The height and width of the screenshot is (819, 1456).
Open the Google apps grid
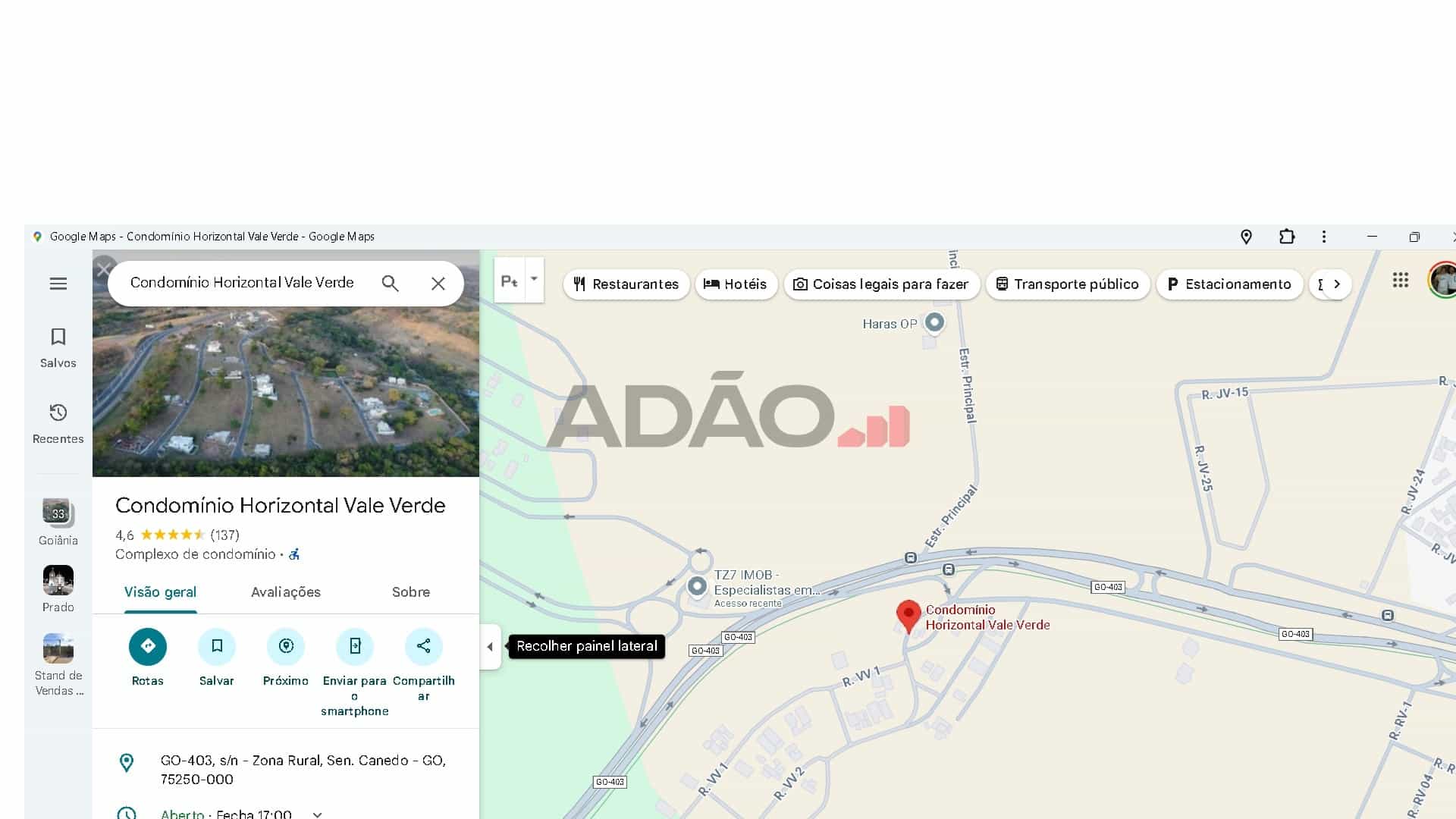point(1401,281)
